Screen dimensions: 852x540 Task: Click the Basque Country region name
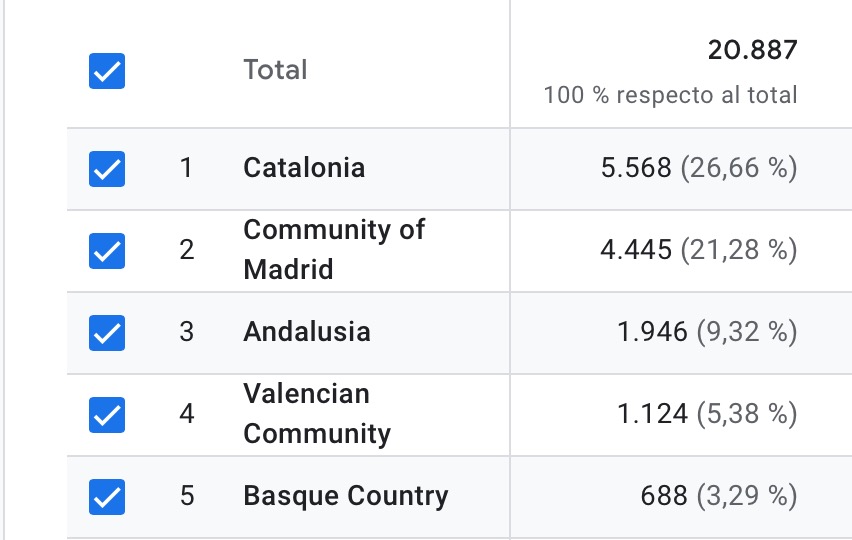pos(346,495)
